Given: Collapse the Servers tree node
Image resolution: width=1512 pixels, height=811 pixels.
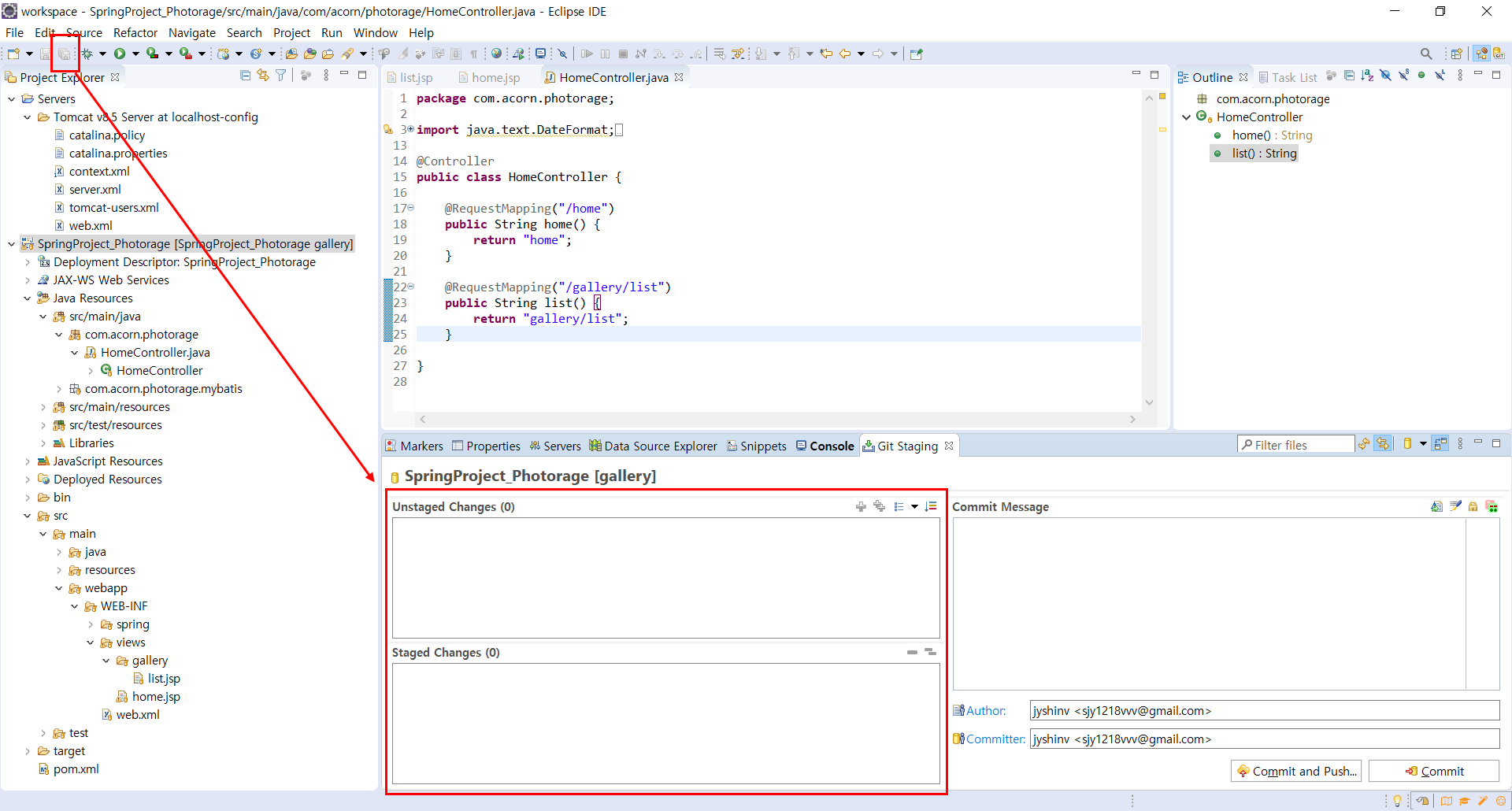Looking at the screenshot, I should click(x=12, y=99).
